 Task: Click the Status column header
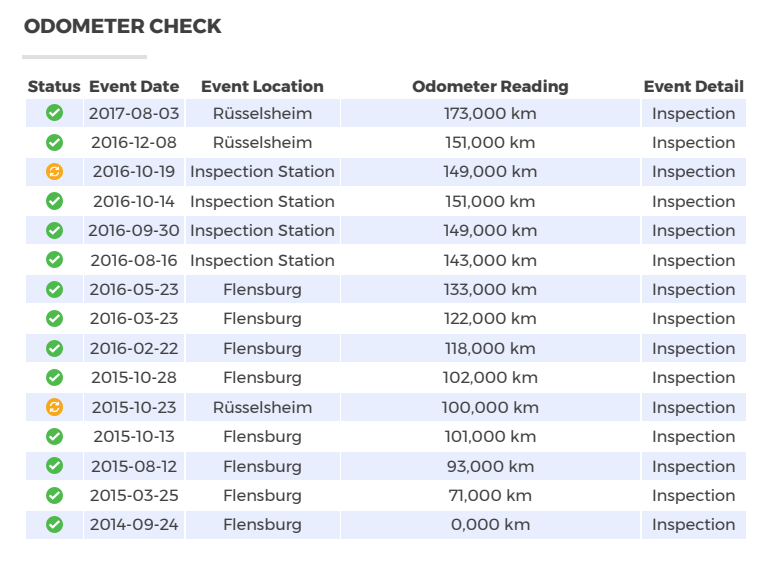[x=54, y=86]
